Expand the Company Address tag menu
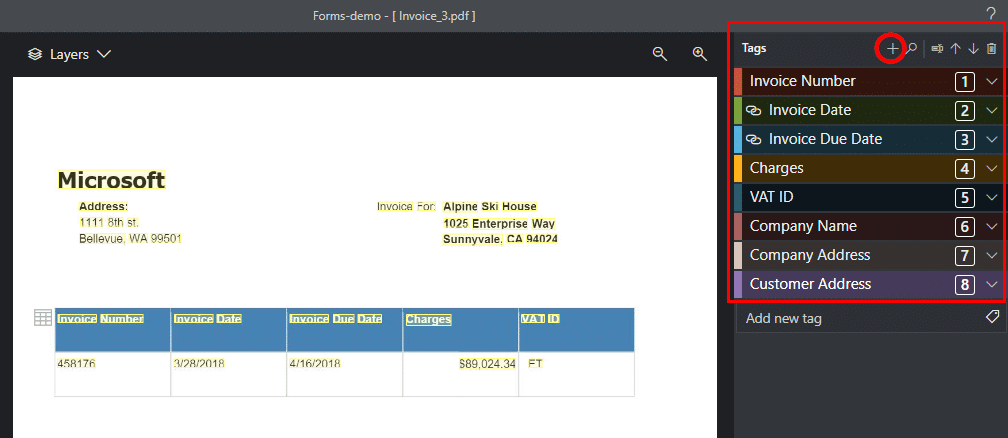Screen dimensions: 1008x438 pyautogui.click(x=991, y=255)
